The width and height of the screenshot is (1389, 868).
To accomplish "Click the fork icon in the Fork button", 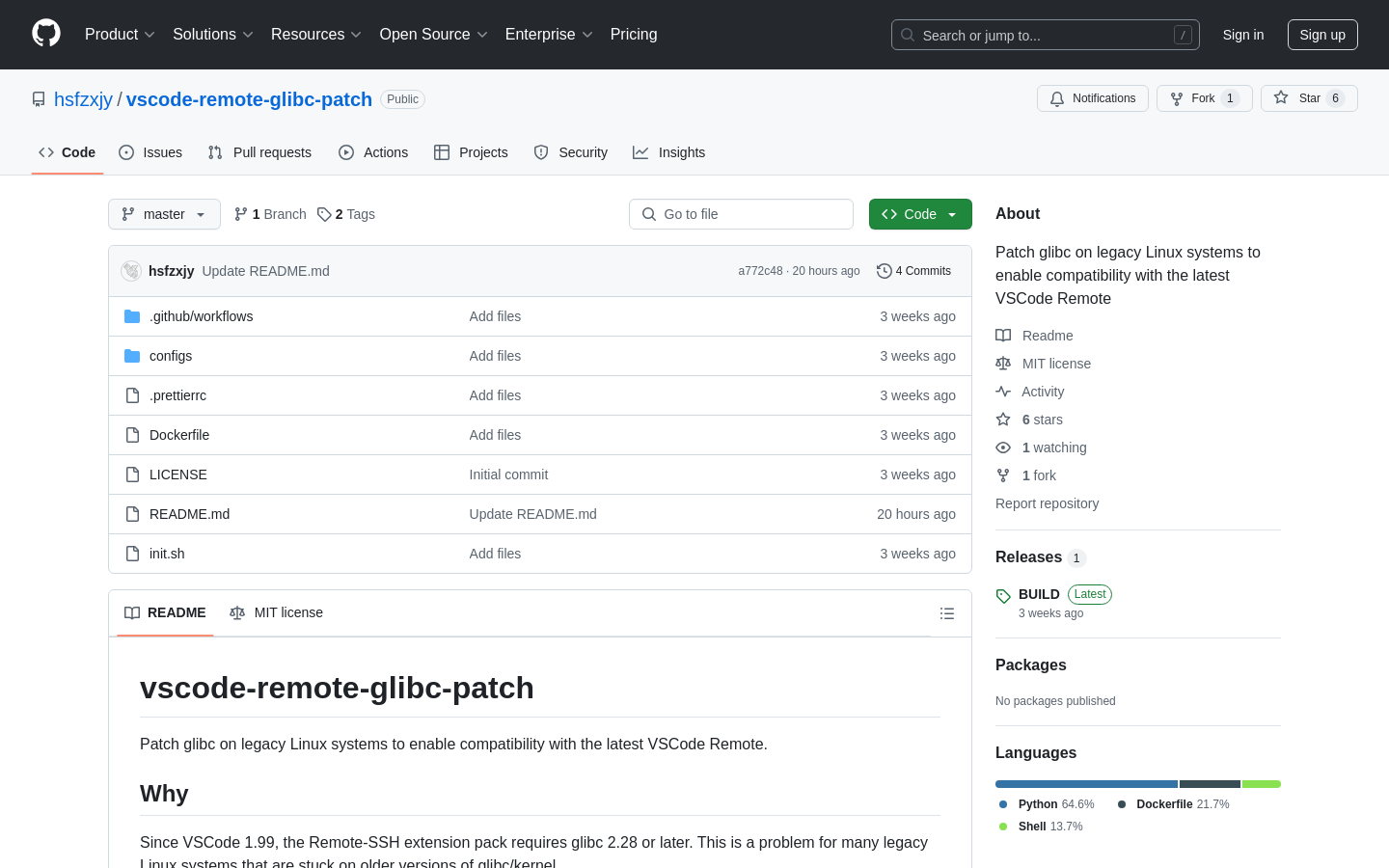I will (1177, 98).
